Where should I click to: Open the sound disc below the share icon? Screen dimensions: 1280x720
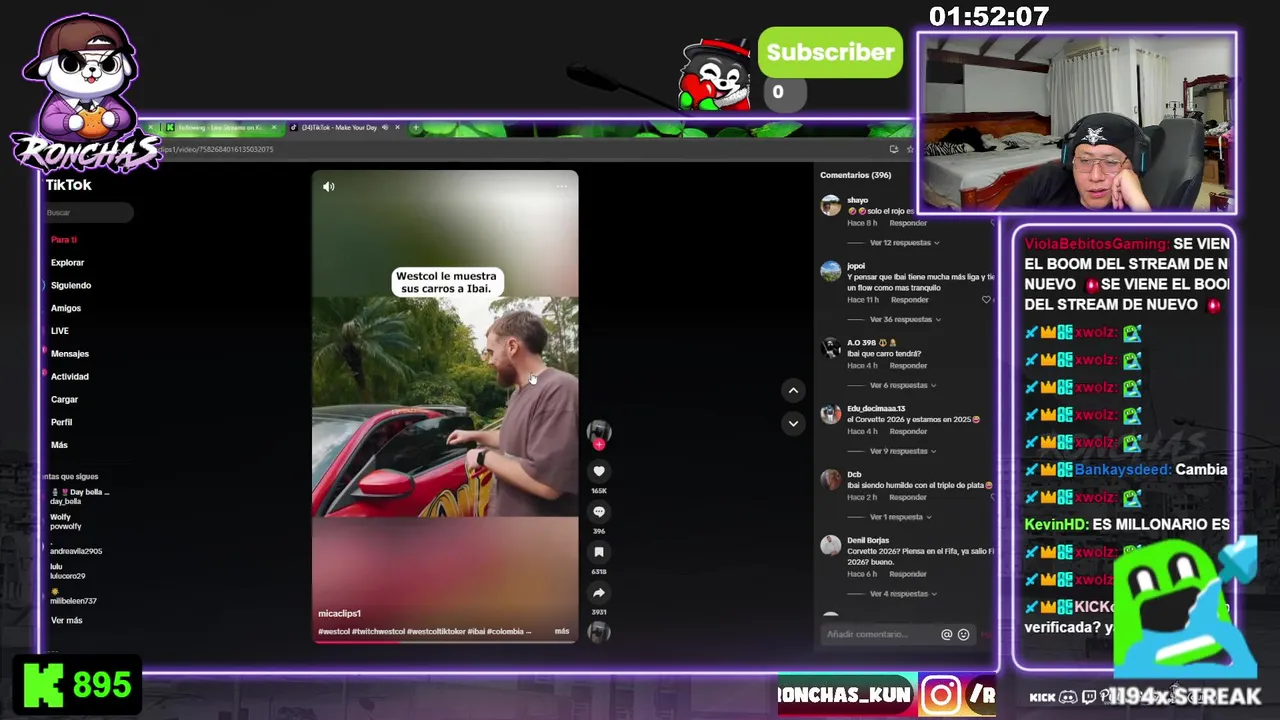click(x=598, y=631)
